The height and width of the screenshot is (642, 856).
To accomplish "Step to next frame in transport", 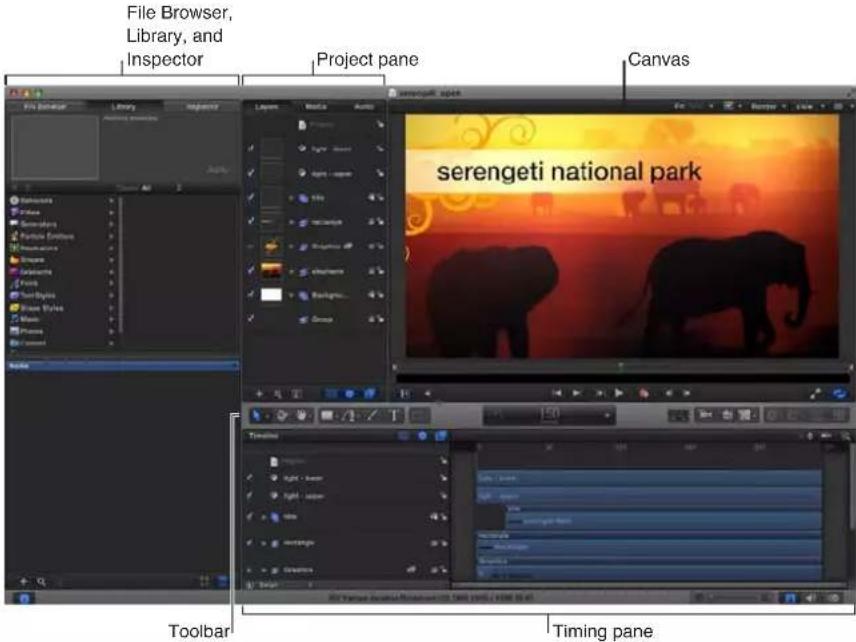I will tap(686, 393).
